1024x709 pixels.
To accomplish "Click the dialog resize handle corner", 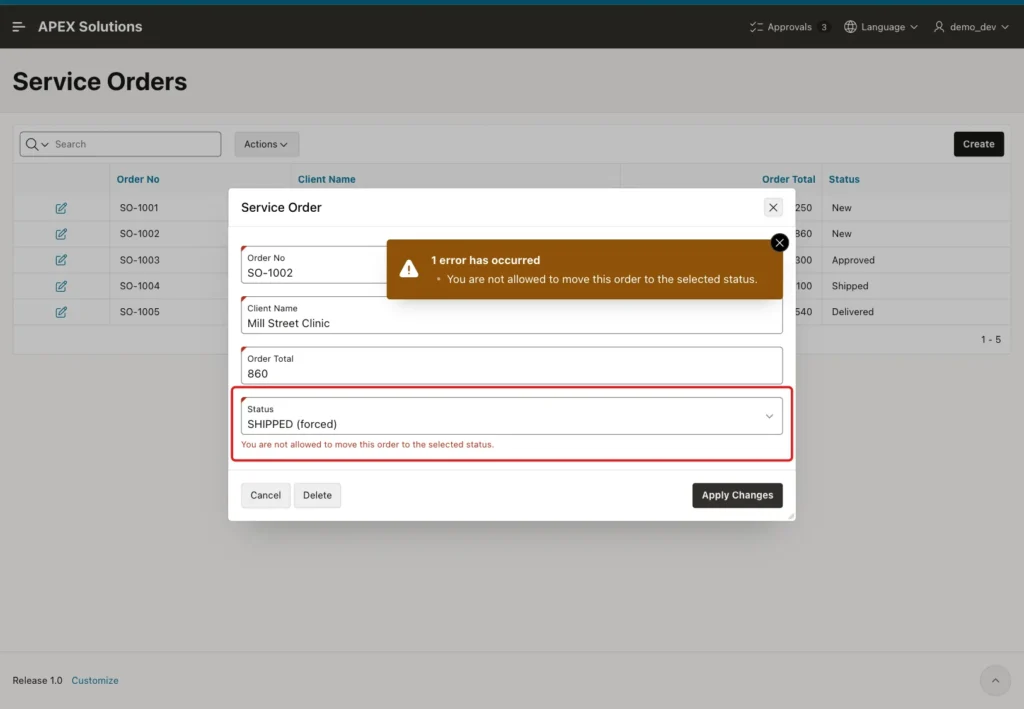I will pyautogui.click(x=791, y=516).
